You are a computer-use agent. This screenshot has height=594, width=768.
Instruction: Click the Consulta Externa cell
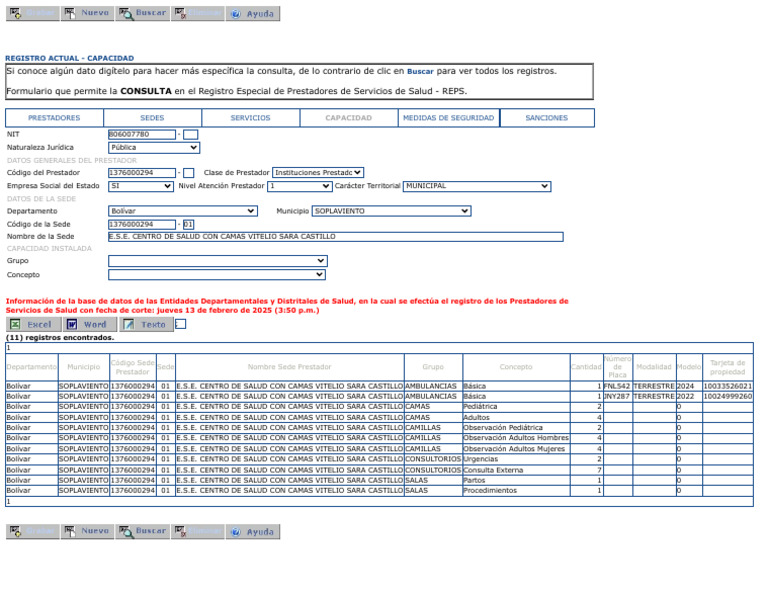516,470
